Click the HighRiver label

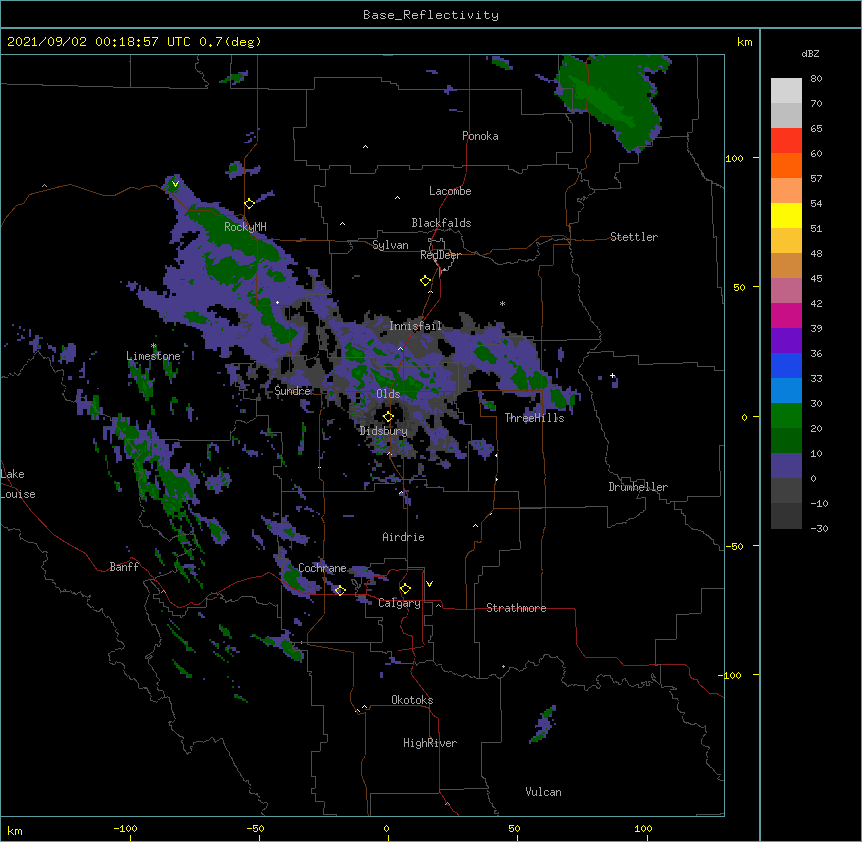(430, 743)
